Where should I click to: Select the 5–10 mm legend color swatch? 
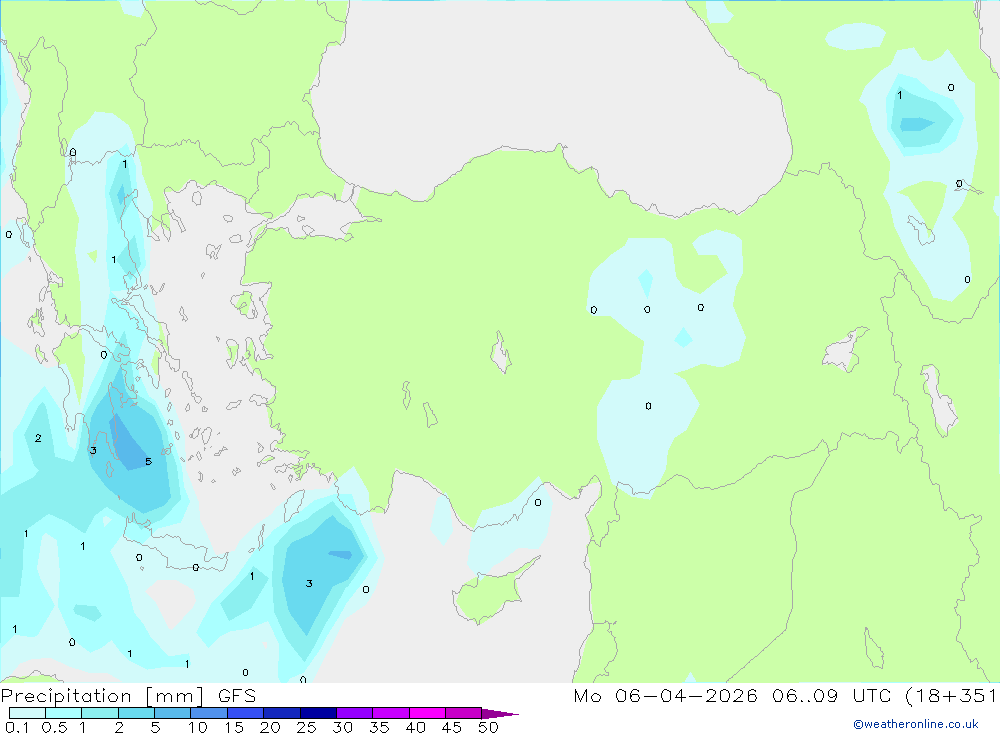point(173,713)
